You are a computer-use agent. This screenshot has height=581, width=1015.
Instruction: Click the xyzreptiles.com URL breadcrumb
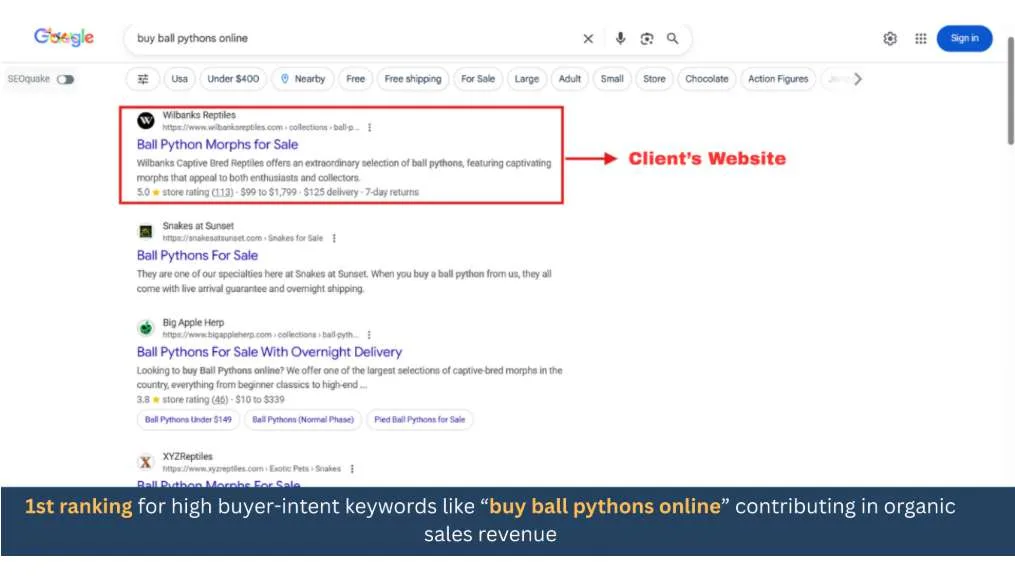(251, 468)
